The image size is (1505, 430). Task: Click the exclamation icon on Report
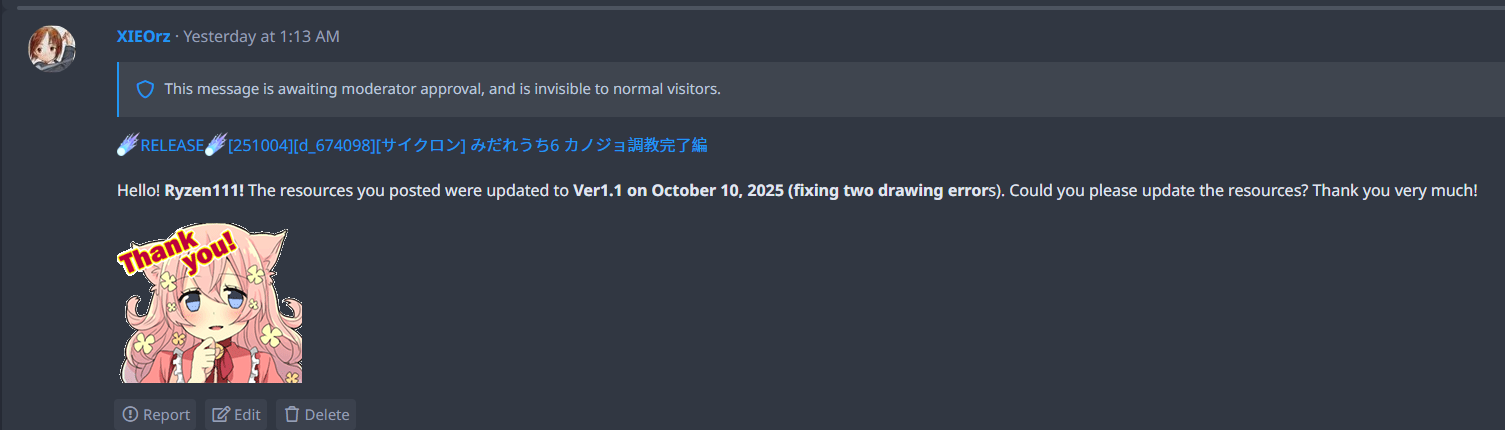(x=130, y=414)
